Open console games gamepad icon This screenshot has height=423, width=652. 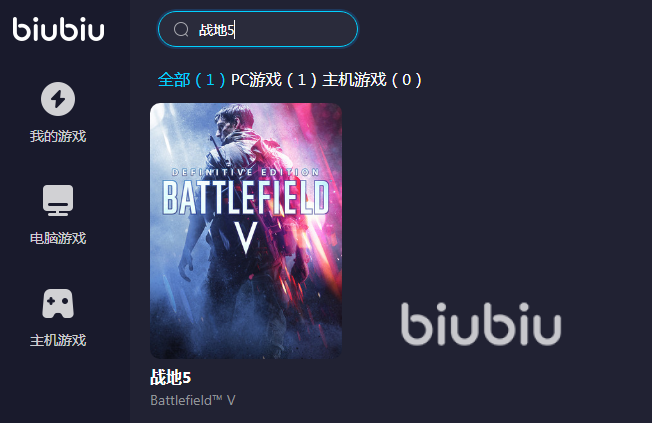coord(58,304)
